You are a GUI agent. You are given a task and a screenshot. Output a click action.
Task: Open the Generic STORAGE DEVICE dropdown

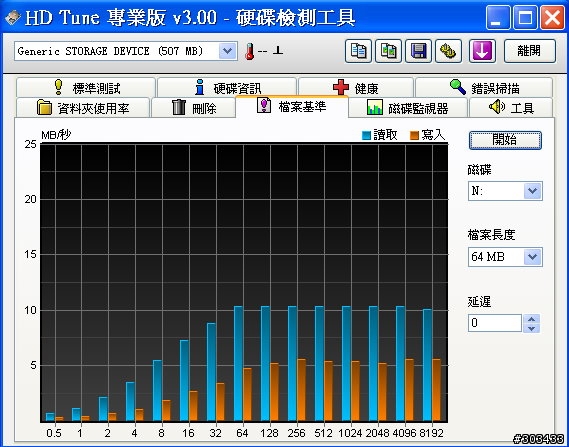point(228,51)
